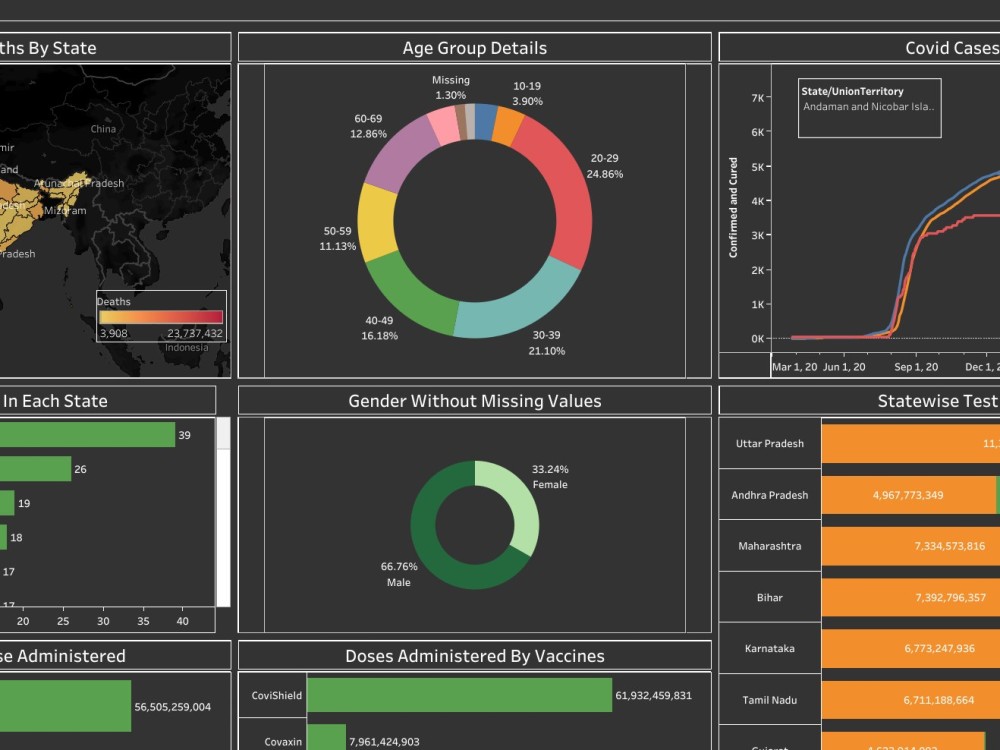Click the Age Group Details sheet title
1000x750 pixels.
pyautogui.click(x=474, y=48)
